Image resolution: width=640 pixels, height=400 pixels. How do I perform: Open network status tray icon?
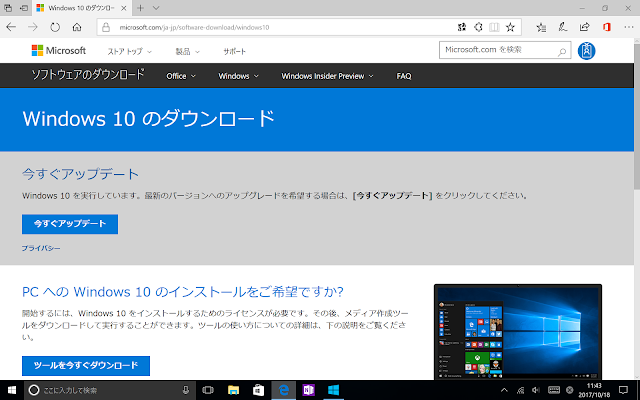[520, 390]
